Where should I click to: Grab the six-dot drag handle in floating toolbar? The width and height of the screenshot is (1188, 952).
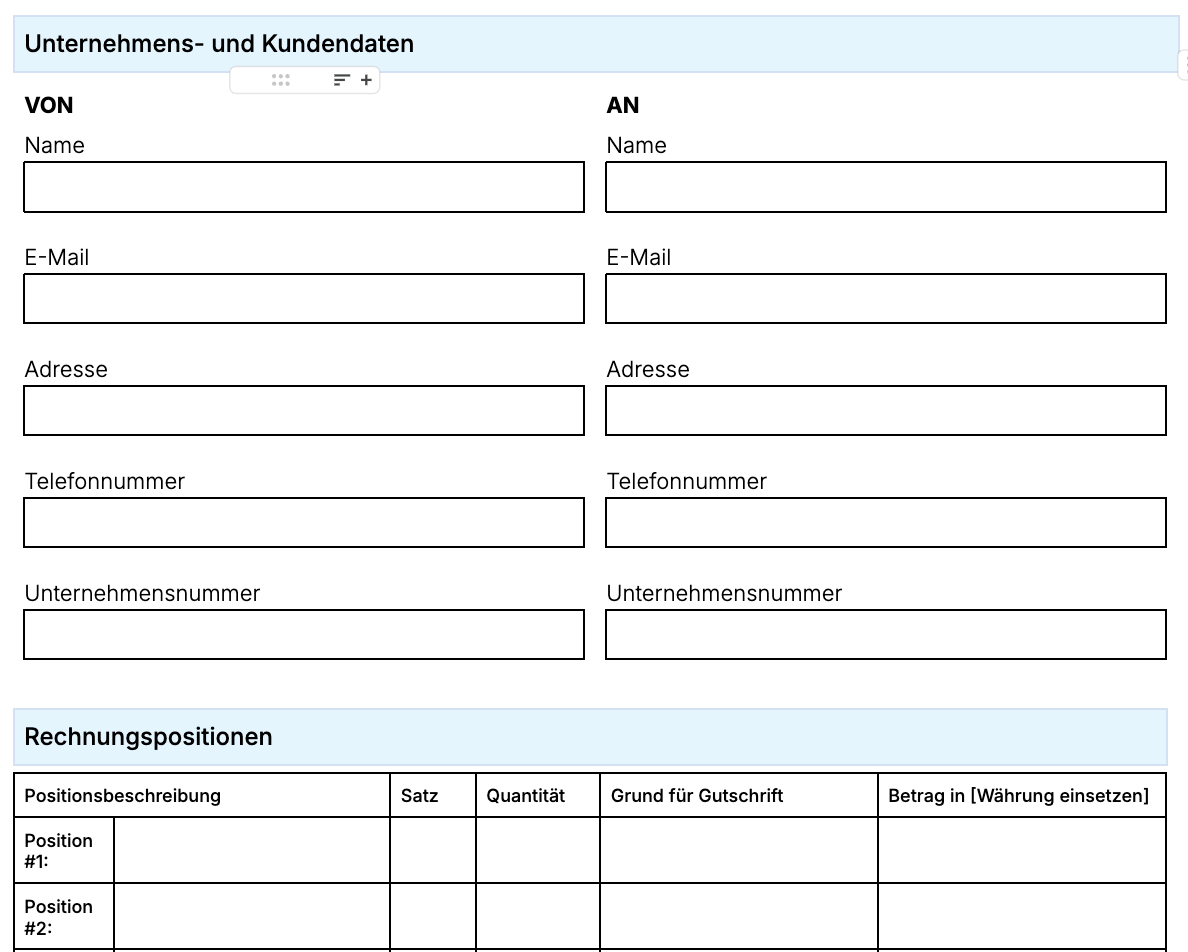(x=280, y=80)
